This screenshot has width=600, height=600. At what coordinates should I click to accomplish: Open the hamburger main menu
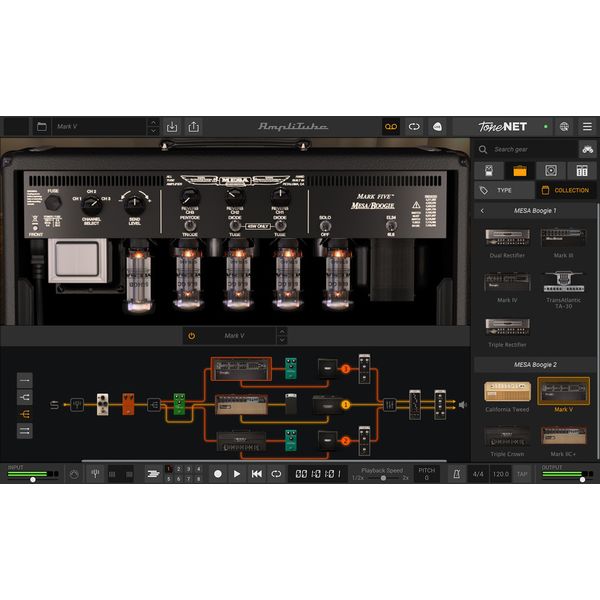coord(587,127)
